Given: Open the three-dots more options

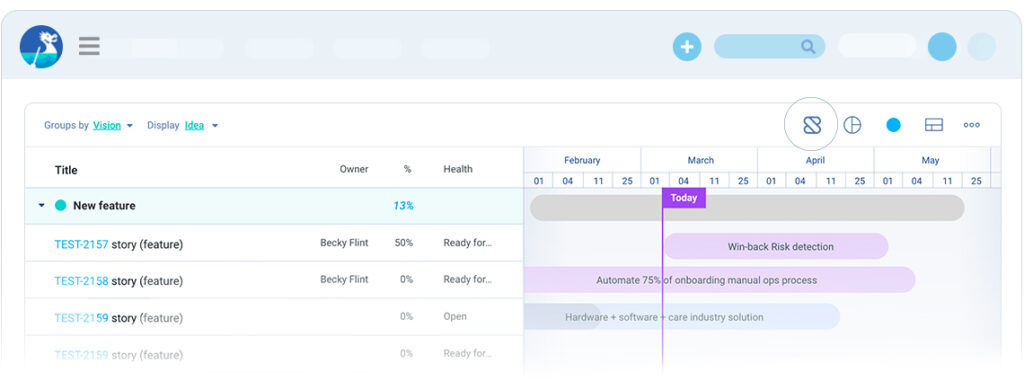Looking at the screenshot, I should pyautogui.click(x=972, y=125).
